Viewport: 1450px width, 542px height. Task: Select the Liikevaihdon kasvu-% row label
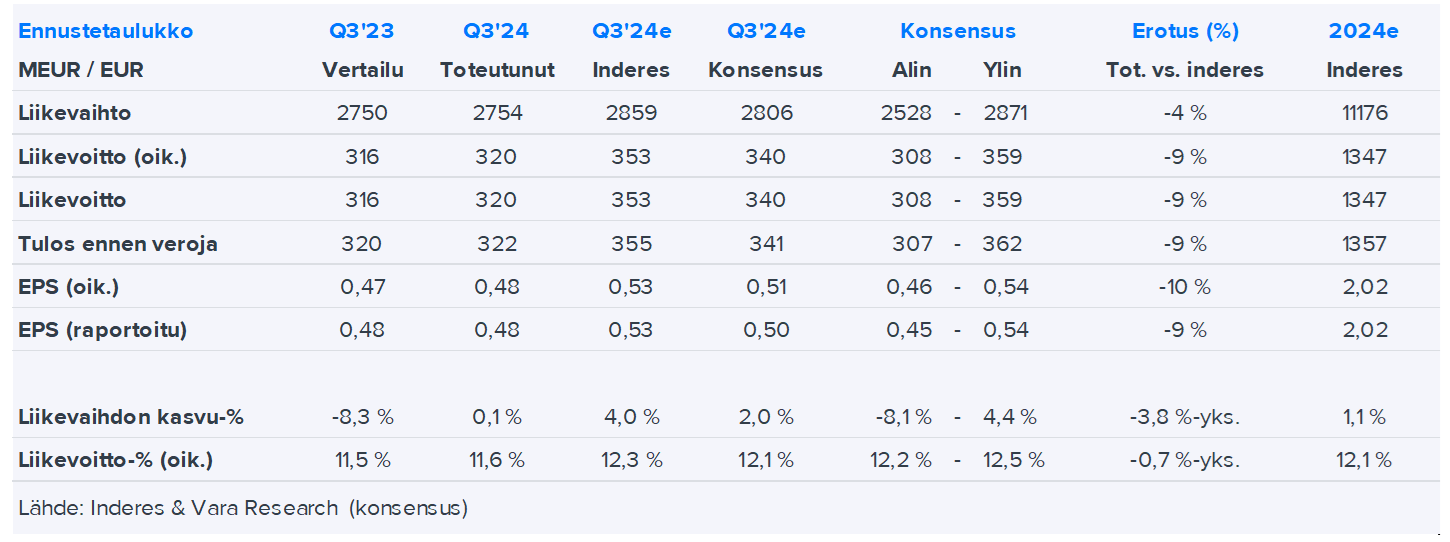coord(130,417)
